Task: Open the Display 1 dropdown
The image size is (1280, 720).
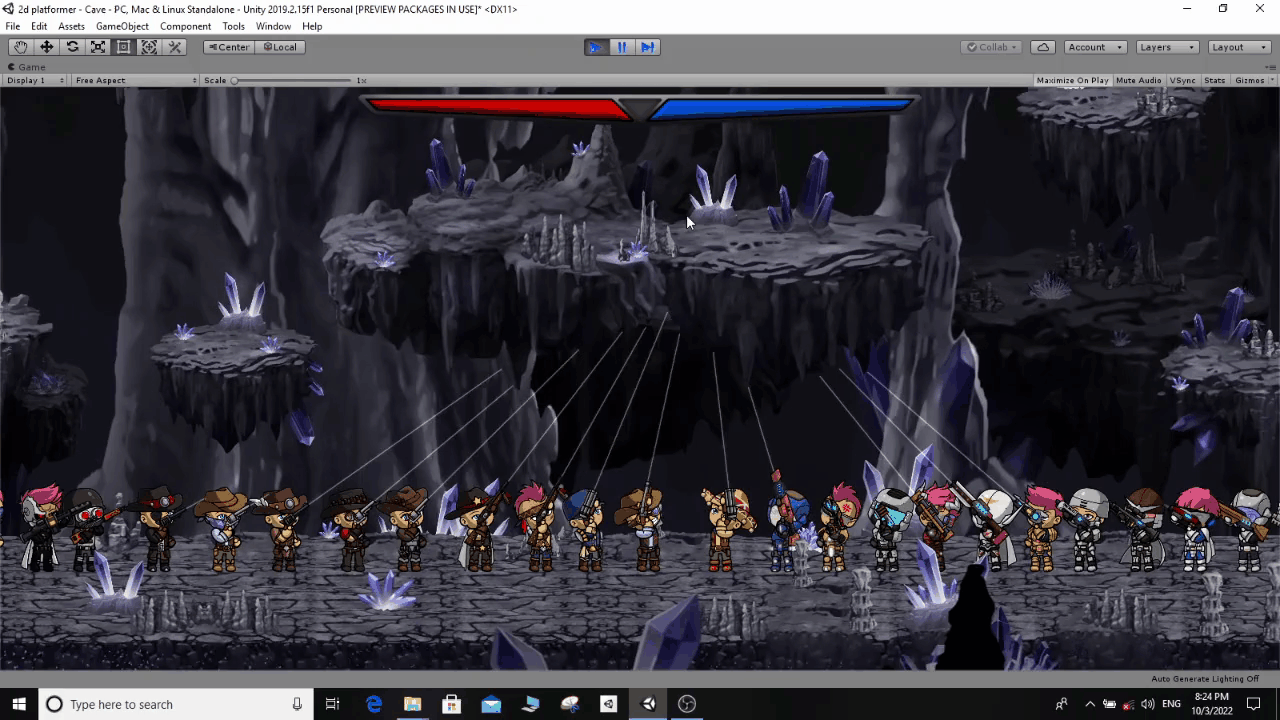Action: pyautogui.click(x=35, y=80)
